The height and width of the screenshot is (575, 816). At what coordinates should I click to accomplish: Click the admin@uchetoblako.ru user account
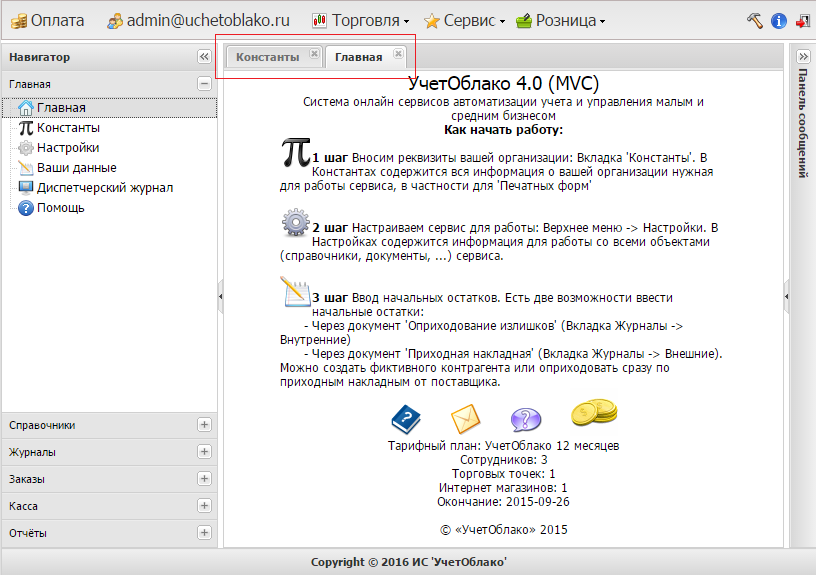coord(198,20)
